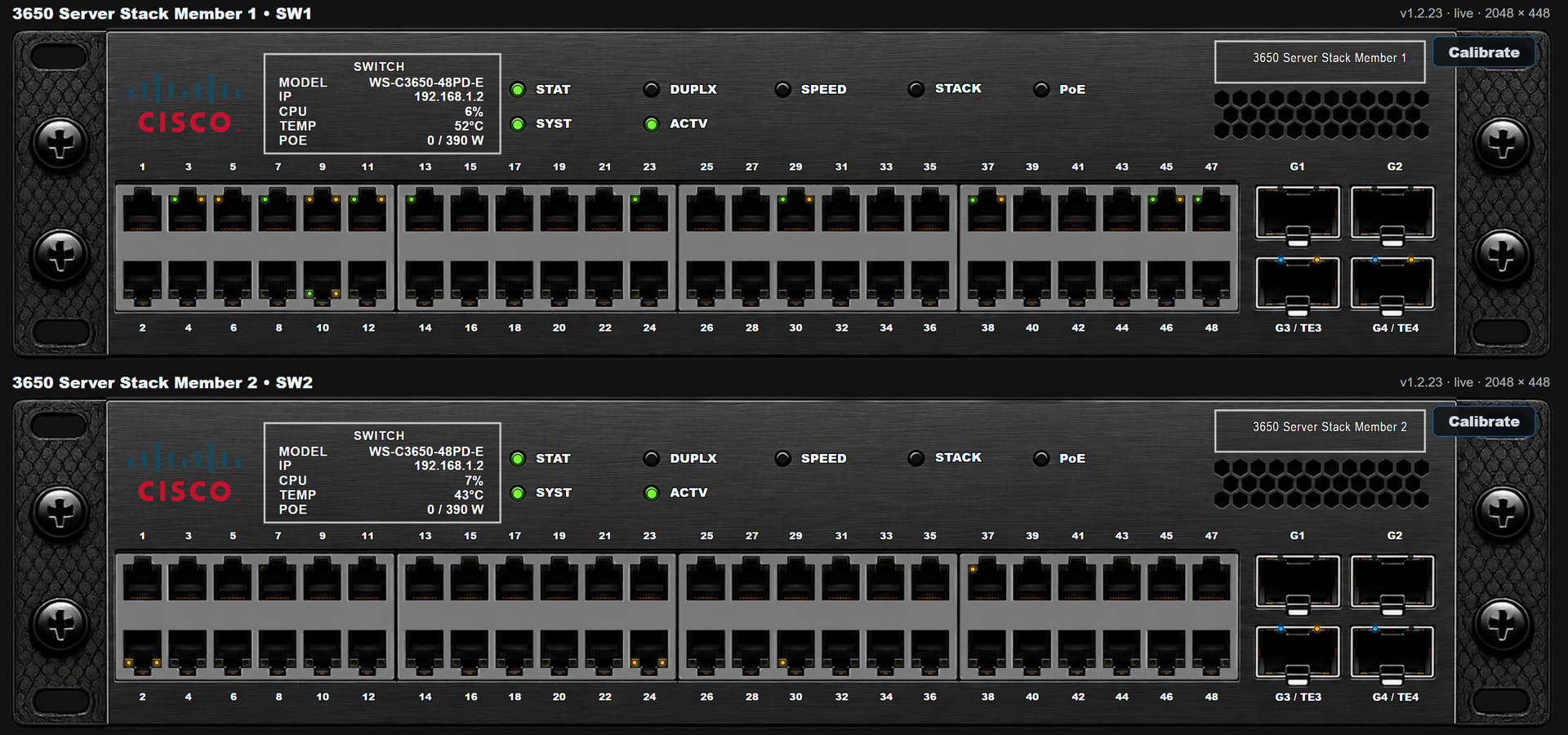
Task: Click the heading '3650 Server Stack Member 1 • SW1'
Action: coord(162,14)
